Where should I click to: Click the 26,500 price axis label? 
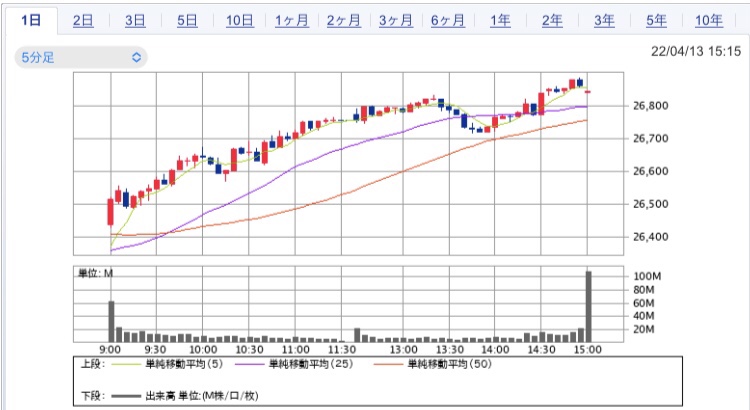pos(651,204)
